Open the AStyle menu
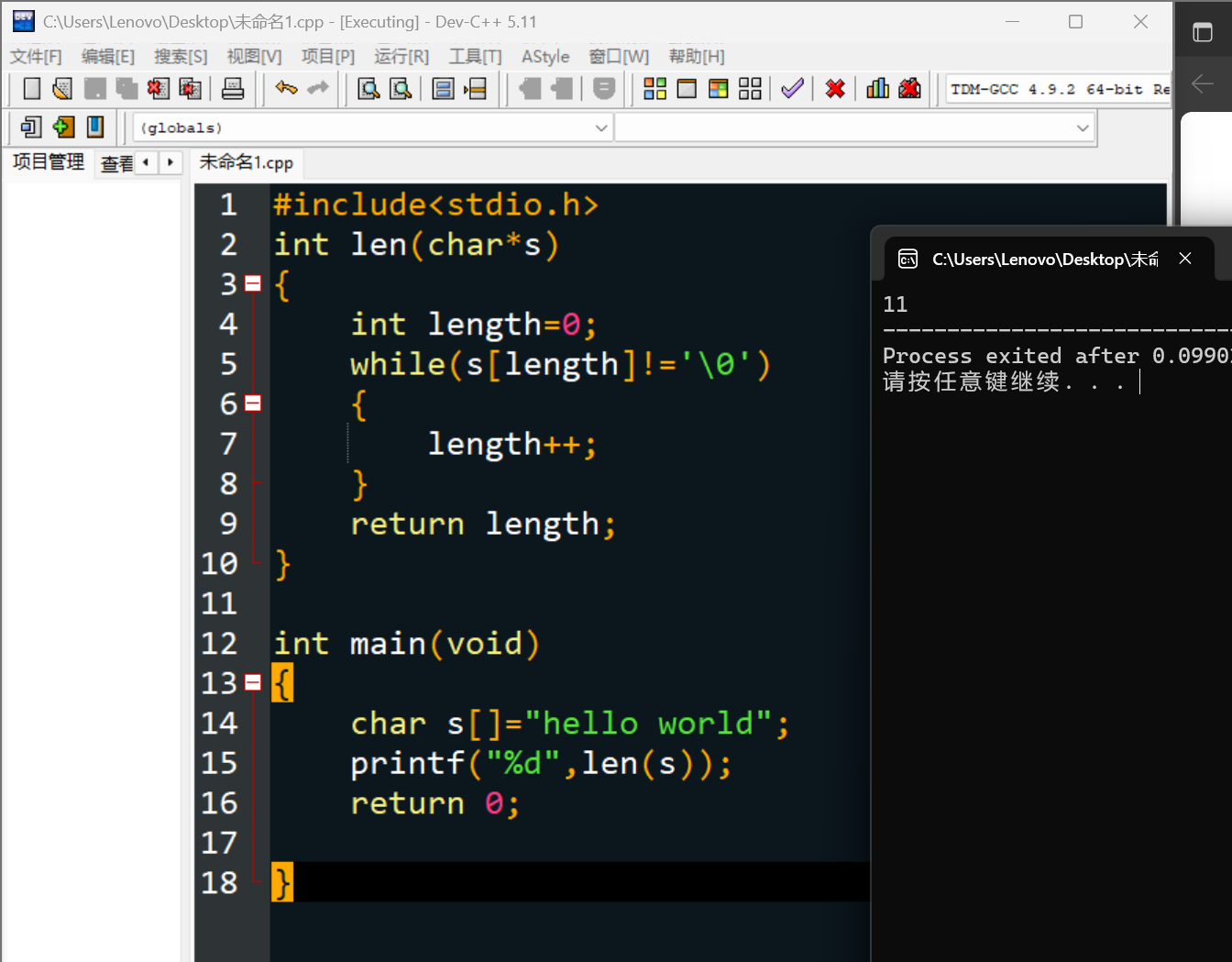 coord(545,57)
